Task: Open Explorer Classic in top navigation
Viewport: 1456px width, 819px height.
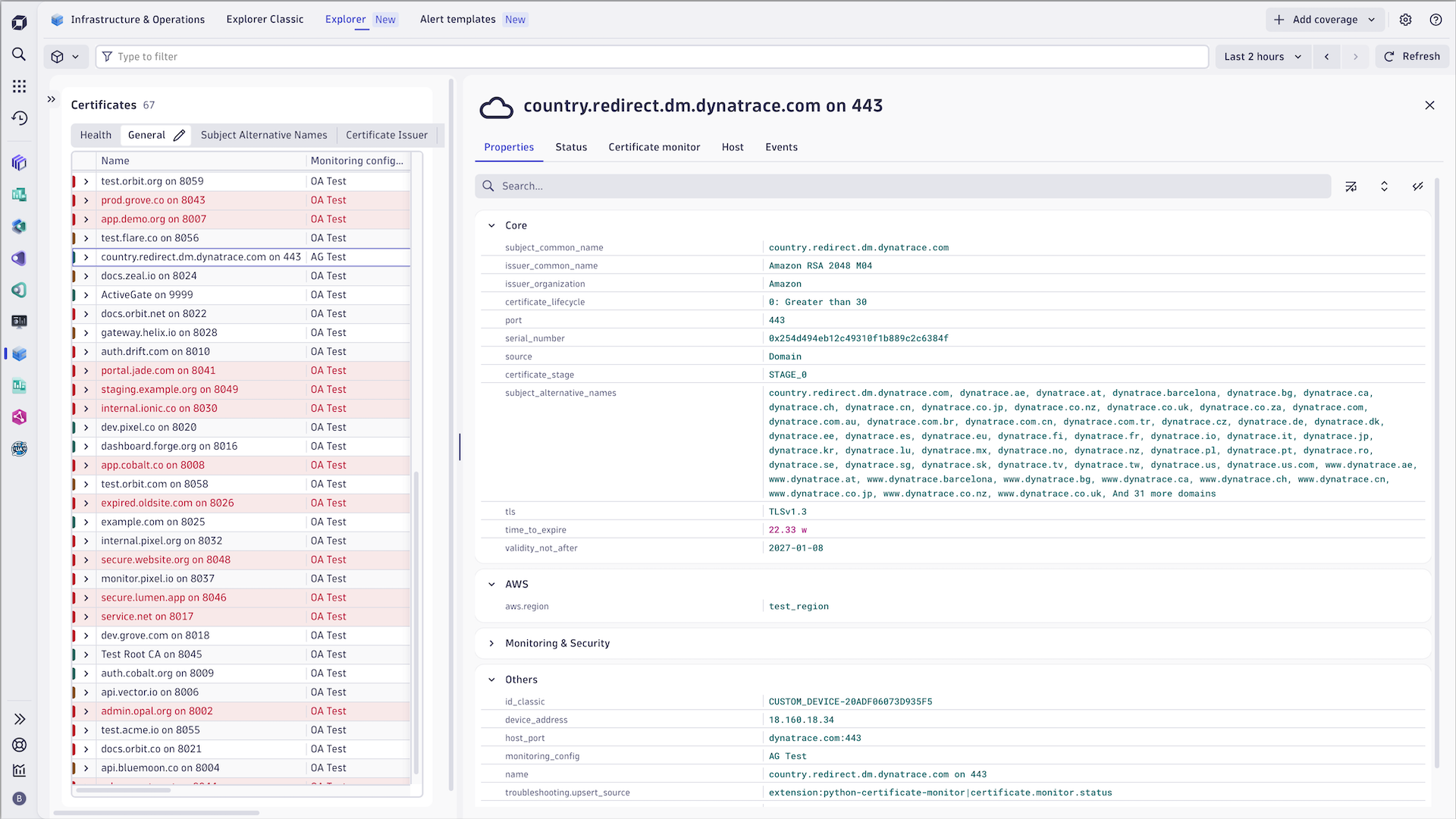Action: click(265, 20)
